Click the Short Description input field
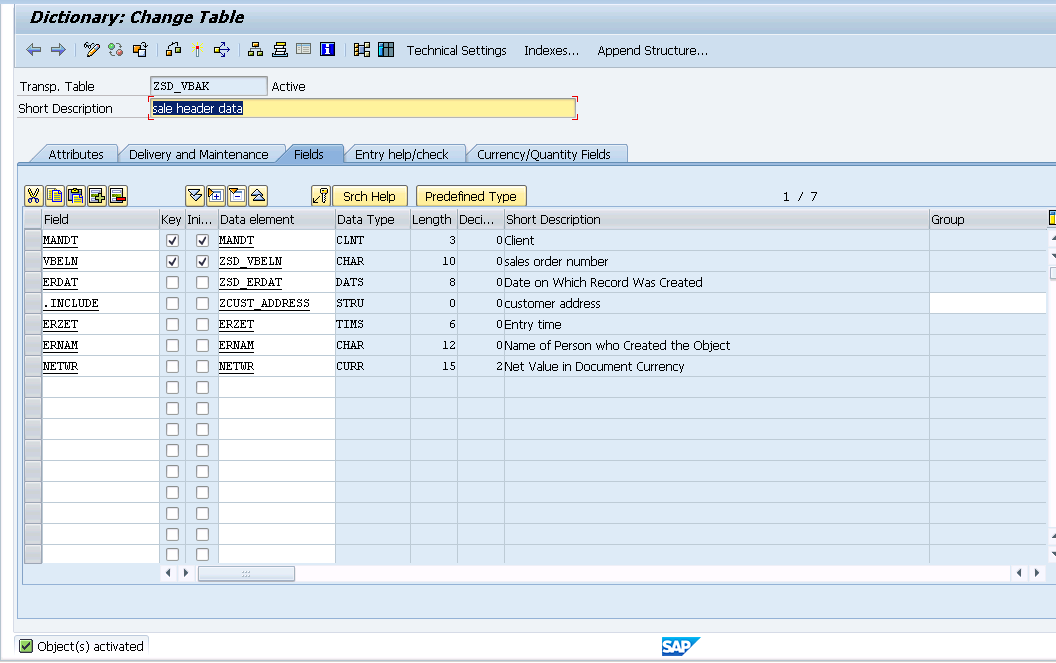 [362, 108]
